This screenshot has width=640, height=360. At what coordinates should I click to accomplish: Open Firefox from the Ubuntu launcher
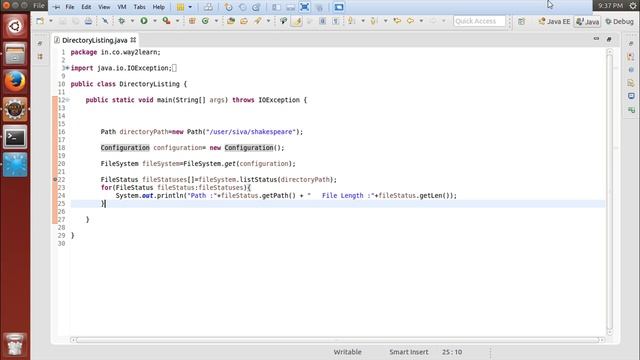pos(15,81)
